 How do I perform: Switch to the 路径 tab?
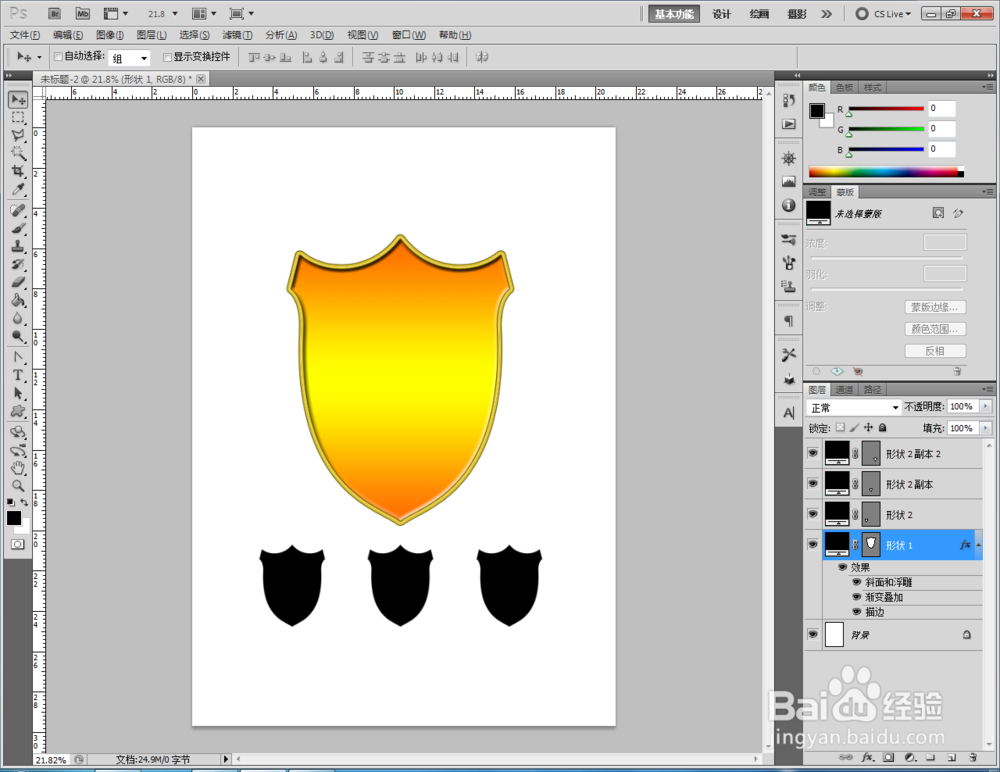tap(872, 390)
